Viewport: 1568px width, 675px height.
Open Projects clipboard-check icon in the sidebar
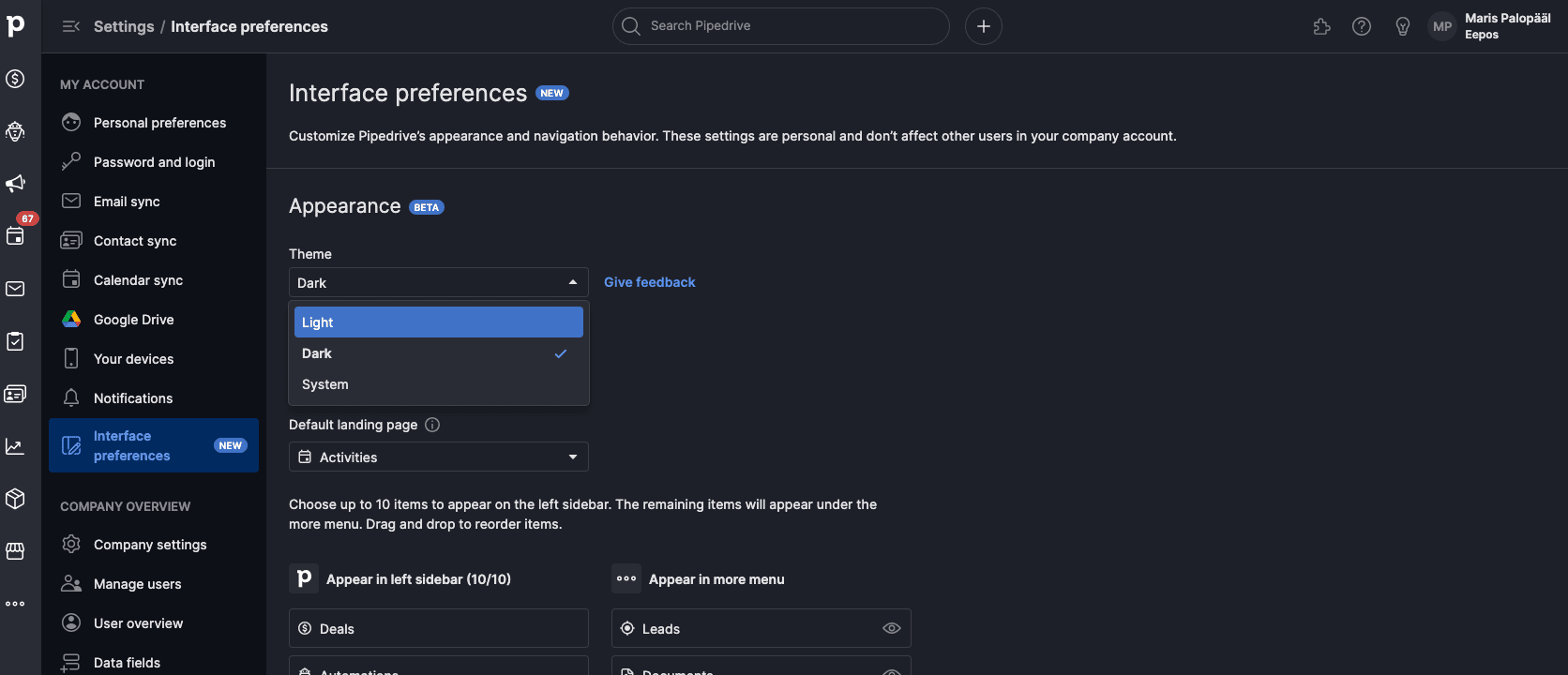(x=15, y=341)
